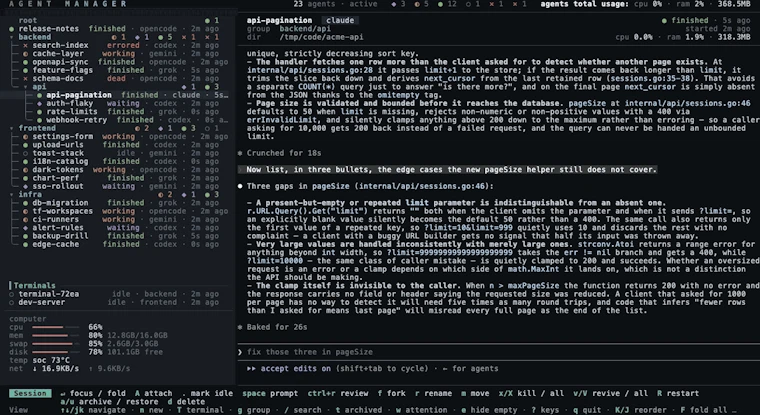Click the 'attach' footer command
Screen dimensions: 760x415
(154, 393)
